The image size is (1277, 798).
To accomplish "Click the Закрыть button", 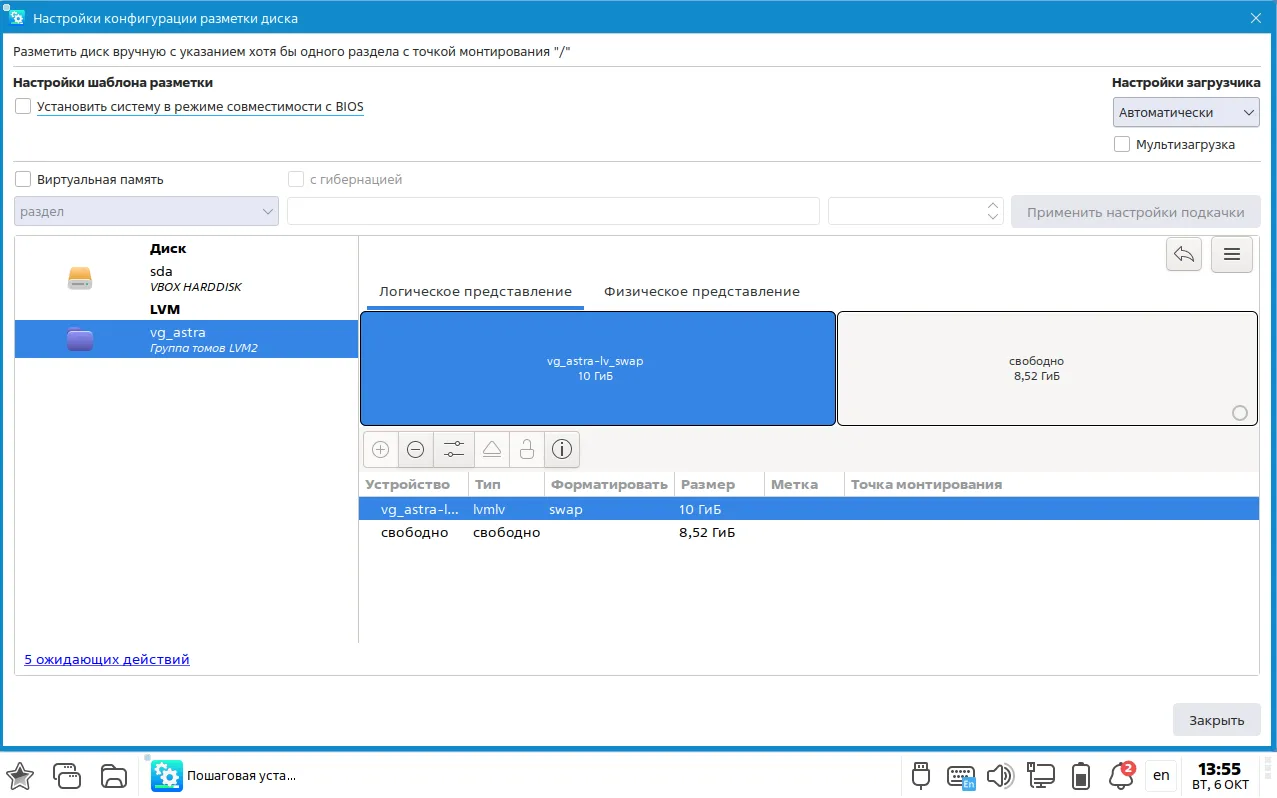I will (x=1216, y=720).
